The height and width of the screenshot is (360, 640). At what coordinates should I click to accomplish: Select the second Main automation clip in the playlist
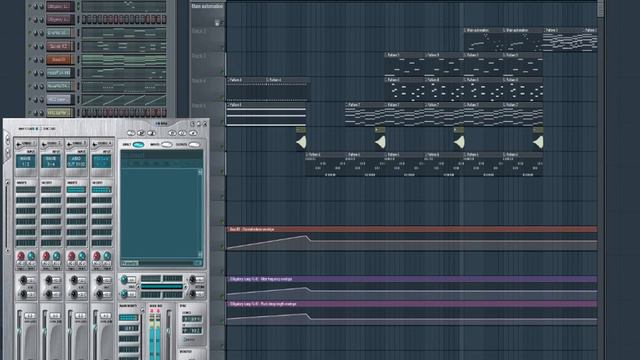pos(522,40)
